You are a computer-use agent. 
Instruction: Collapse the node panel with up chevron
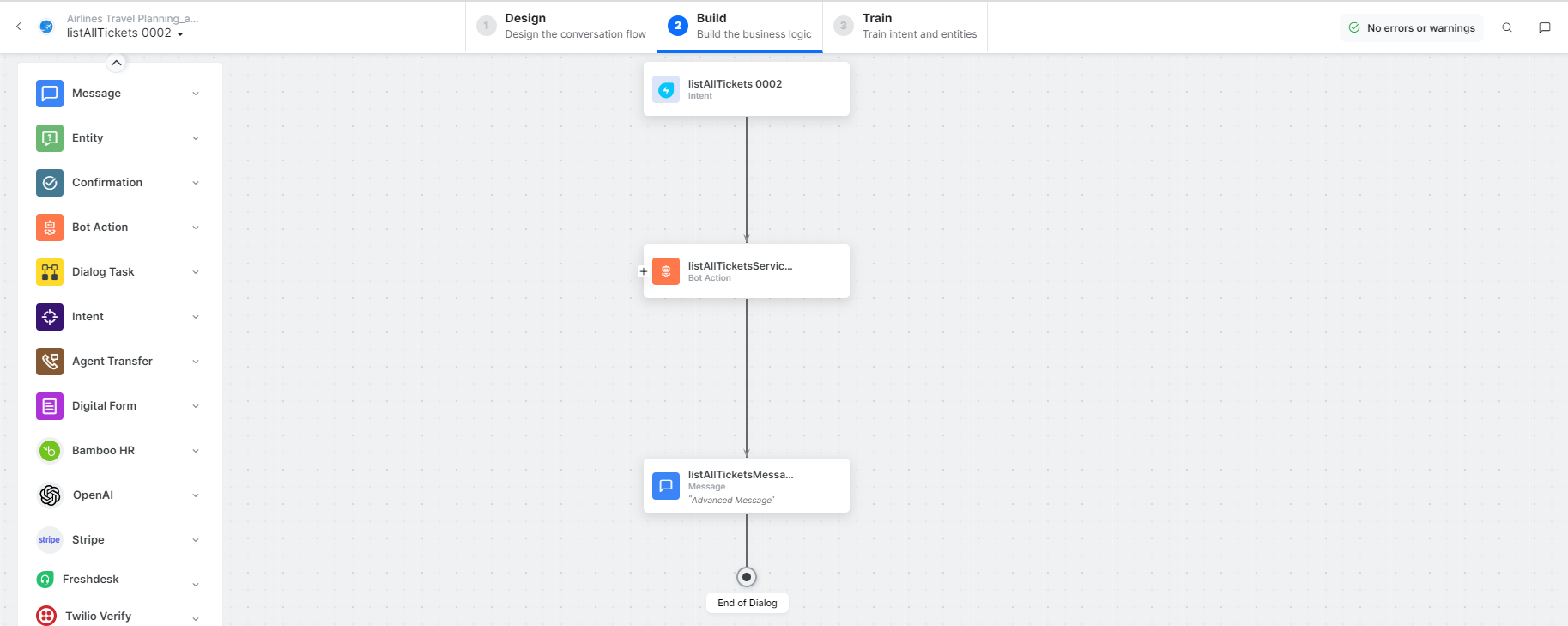[x=117, y=63]
